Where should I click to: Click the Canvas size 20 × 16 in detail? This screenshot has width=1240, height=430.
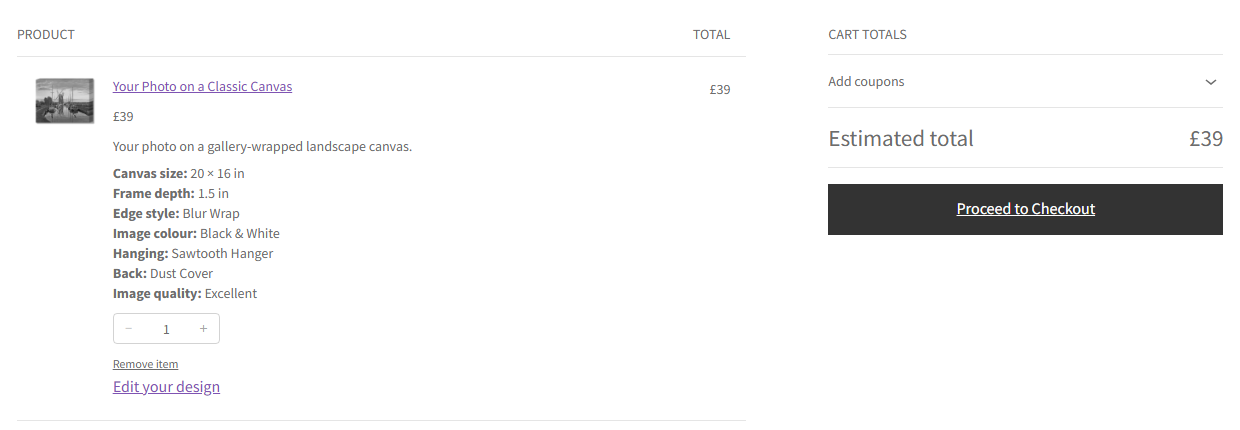point(179,173)
